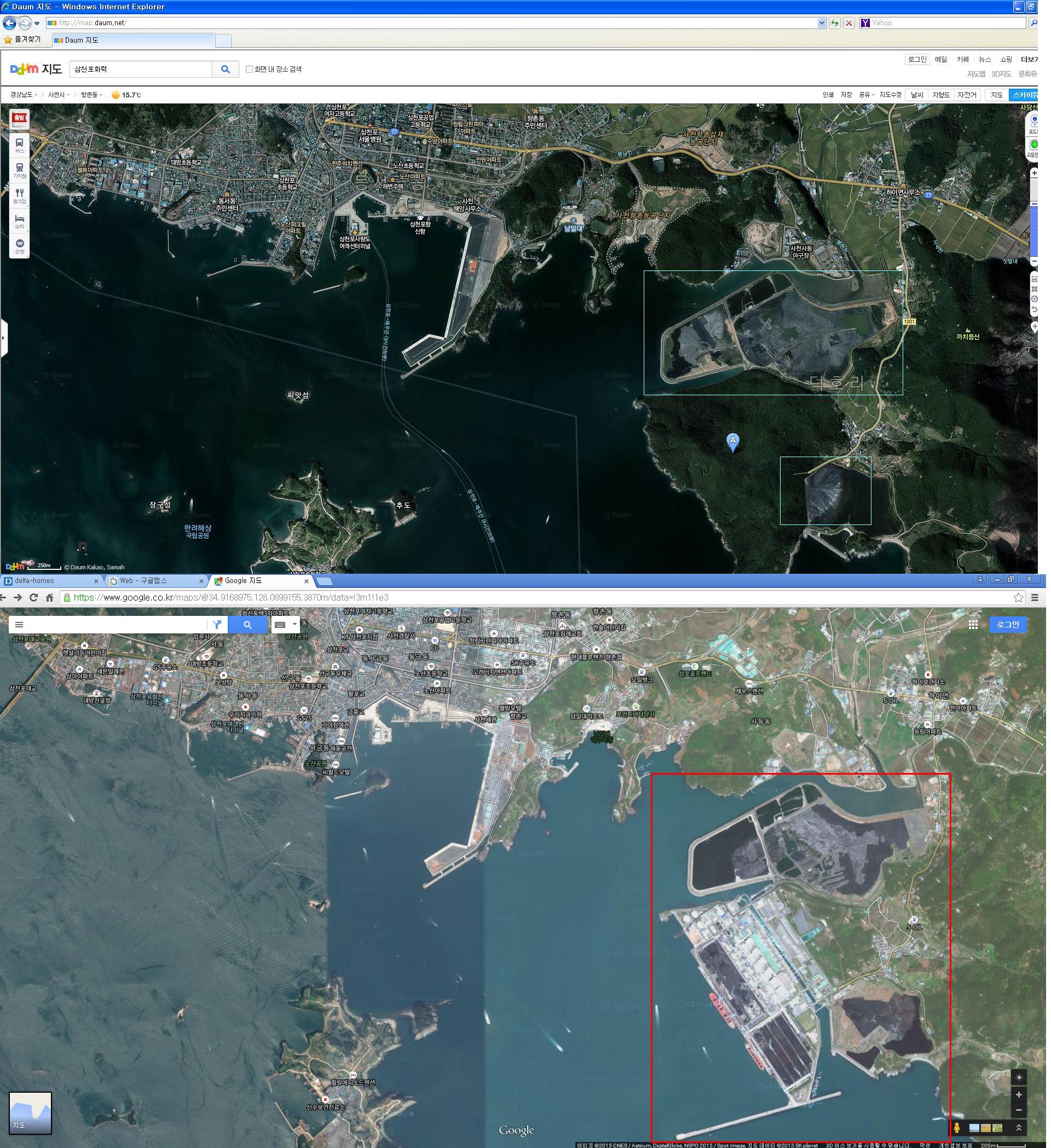Open the 카페 cafe link
The height and width of the screenshot is (1148, 1051).
tap(963, 60)
